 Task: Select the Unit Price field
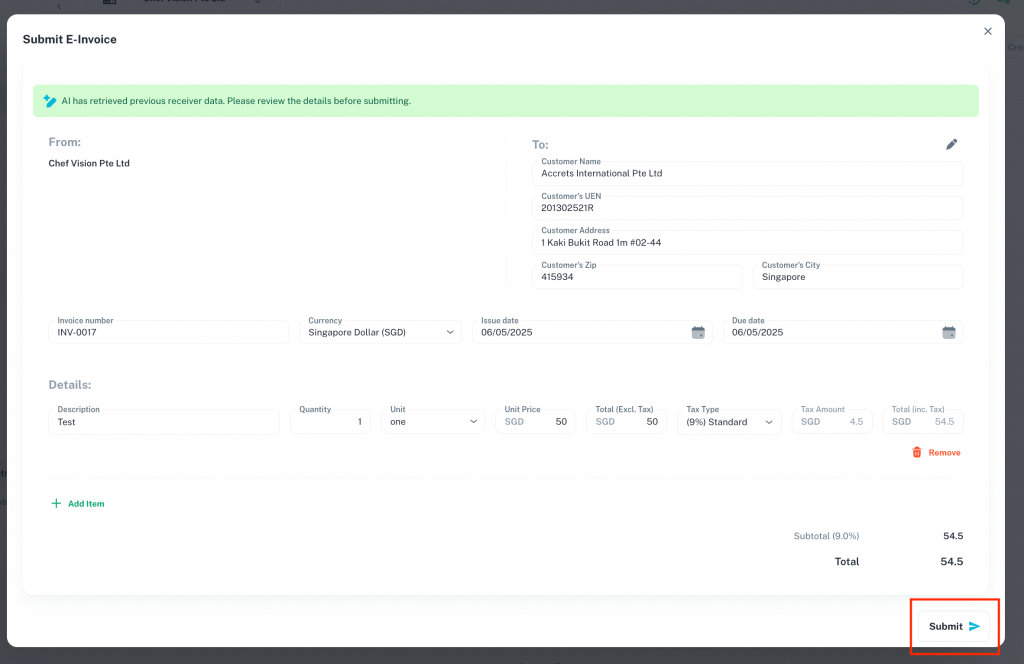[x=536, y=422]
